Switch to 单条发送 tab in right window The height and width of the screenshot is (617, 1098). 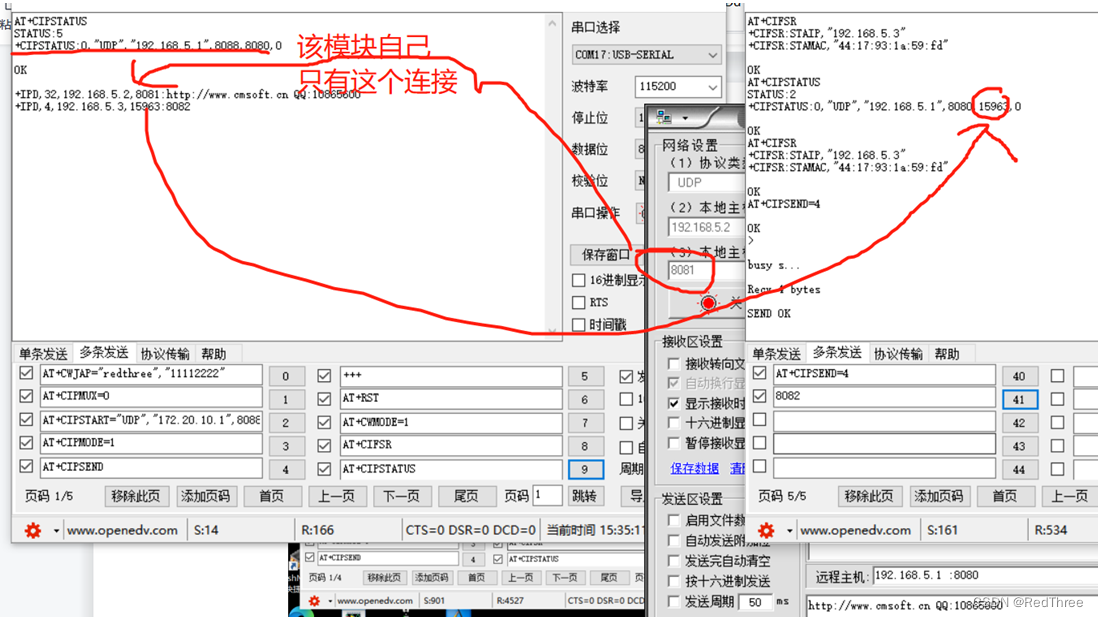point(776,354)
